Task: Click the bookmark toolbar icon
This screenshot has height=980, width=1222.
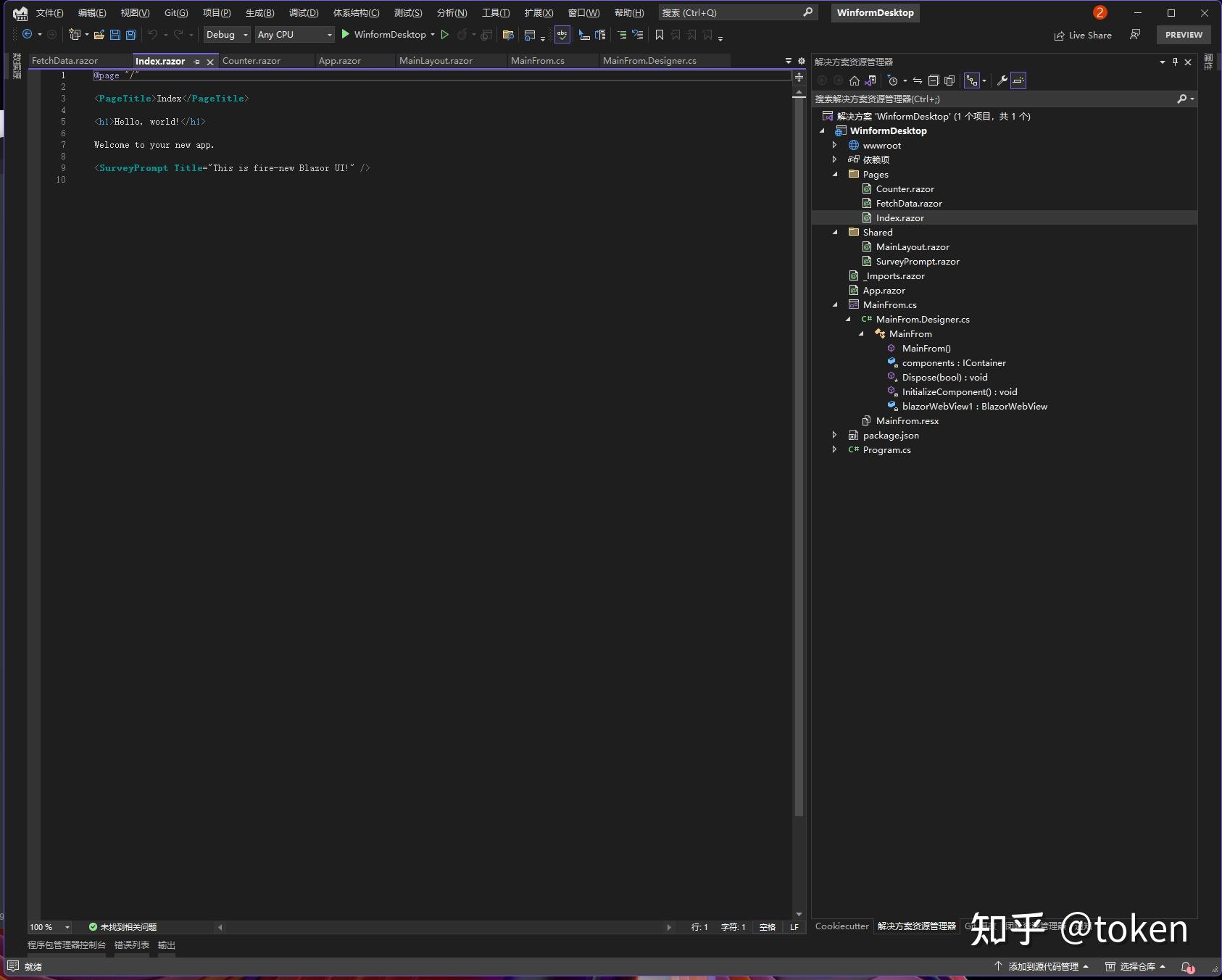Action: [659, 35]
